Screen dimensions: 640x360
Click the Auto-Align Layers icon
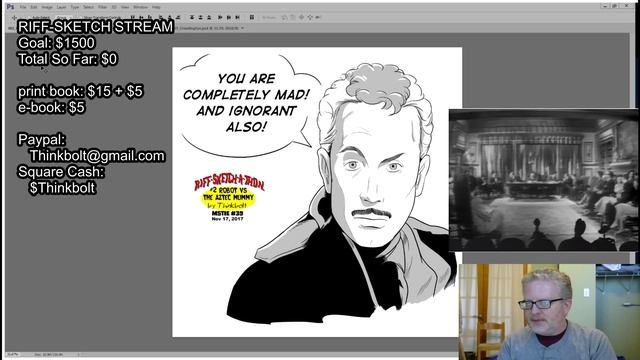coord(252,18)
